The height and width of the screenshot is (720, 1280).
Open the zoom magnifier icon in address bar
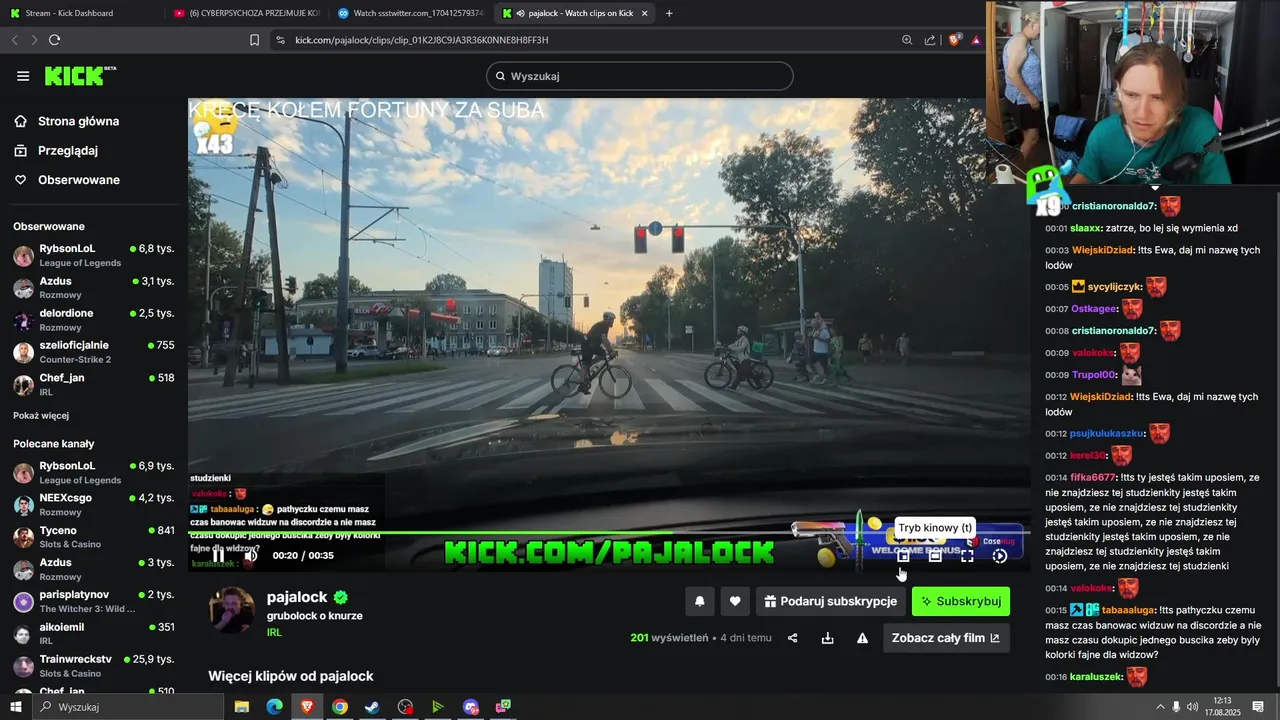907,40
